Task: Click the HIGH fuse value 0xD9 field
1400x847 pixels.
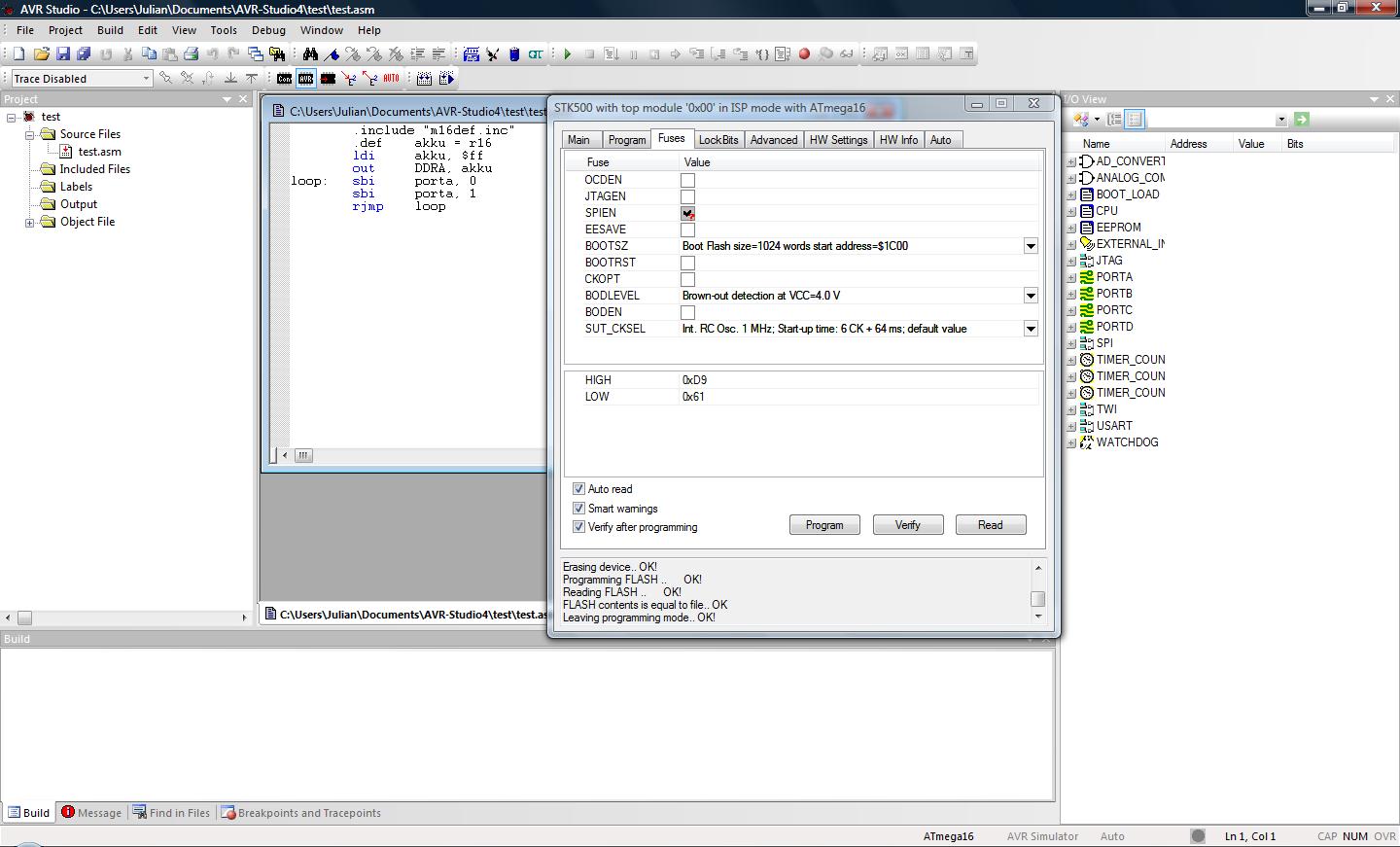Action: pos(858,380)
